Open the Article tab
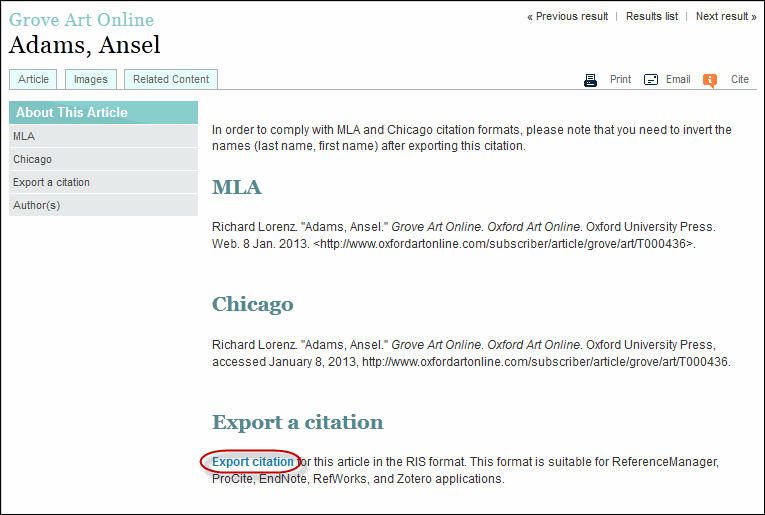Image resolution: width=765 pixels, height=515 pixels. [x=33, y=79]
